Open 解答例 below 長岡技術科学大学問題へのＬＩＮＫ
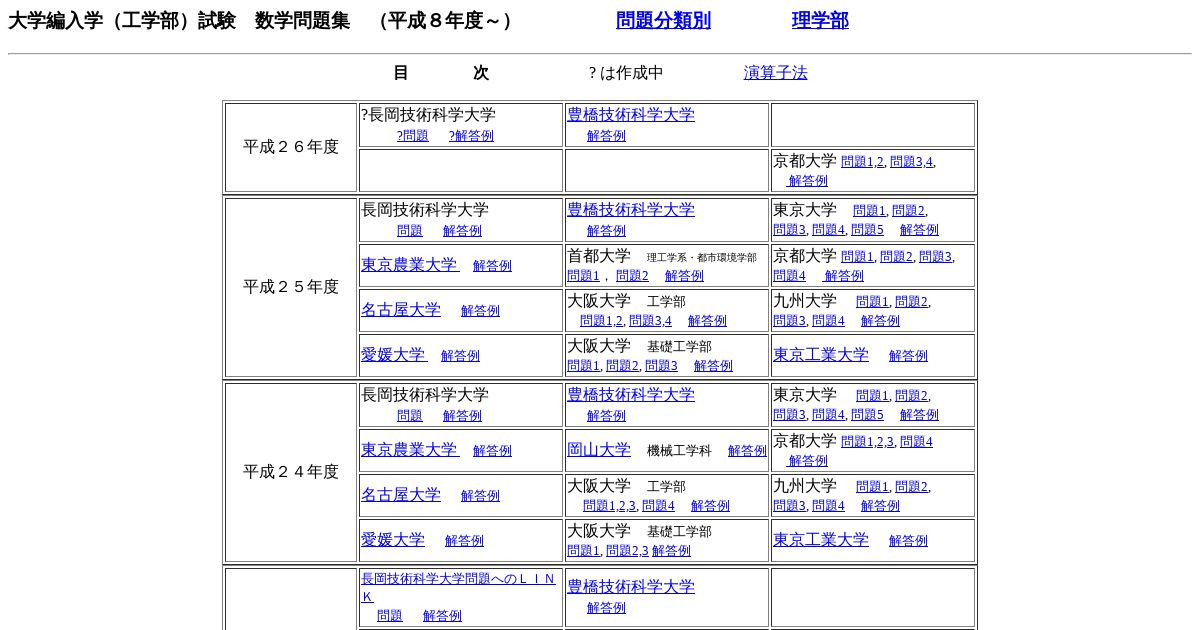 [442, 616]
